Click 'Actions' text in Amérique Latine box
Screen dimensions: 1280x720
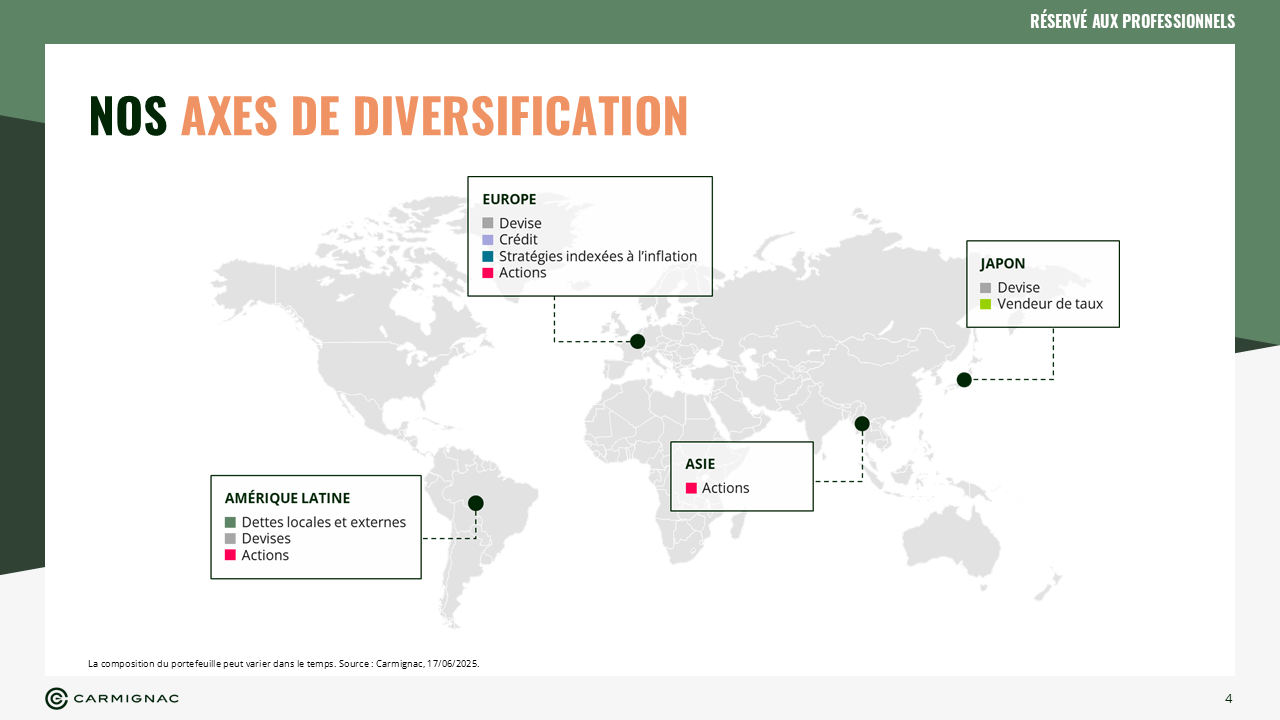click(265, 555)
